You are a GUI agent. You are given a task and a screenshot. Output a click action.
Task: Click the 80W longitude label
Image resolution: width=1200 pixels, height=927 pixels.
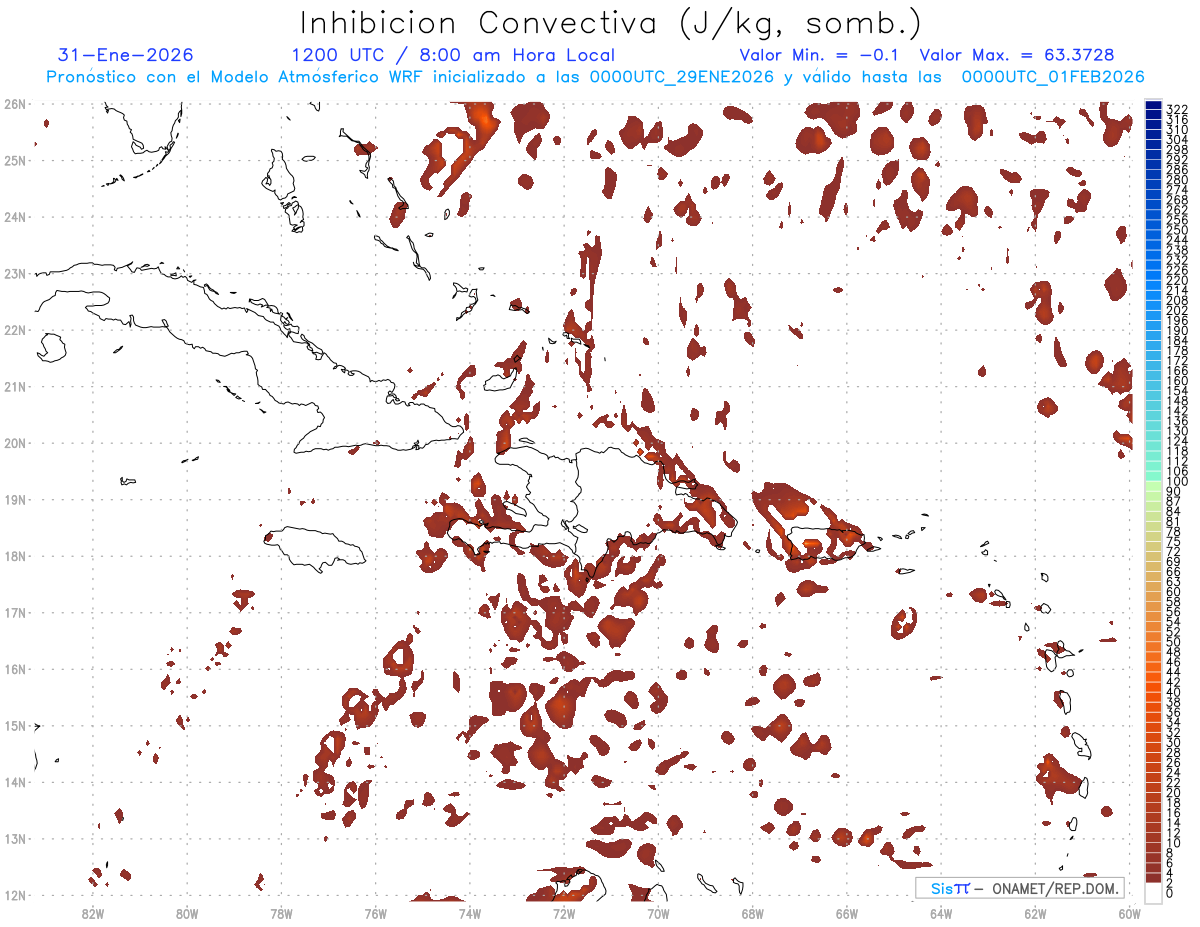coord(187,913)
